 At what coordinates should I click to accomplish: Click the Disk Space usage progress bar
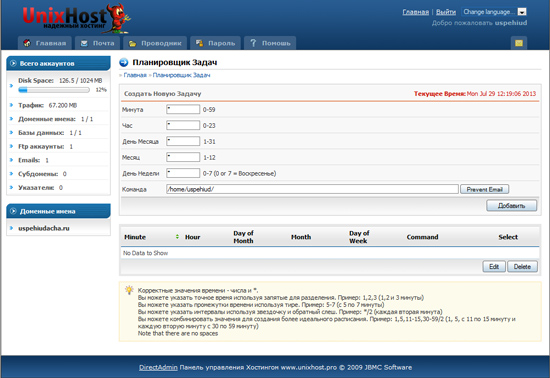pyautogui.click(x=54, y=90)
